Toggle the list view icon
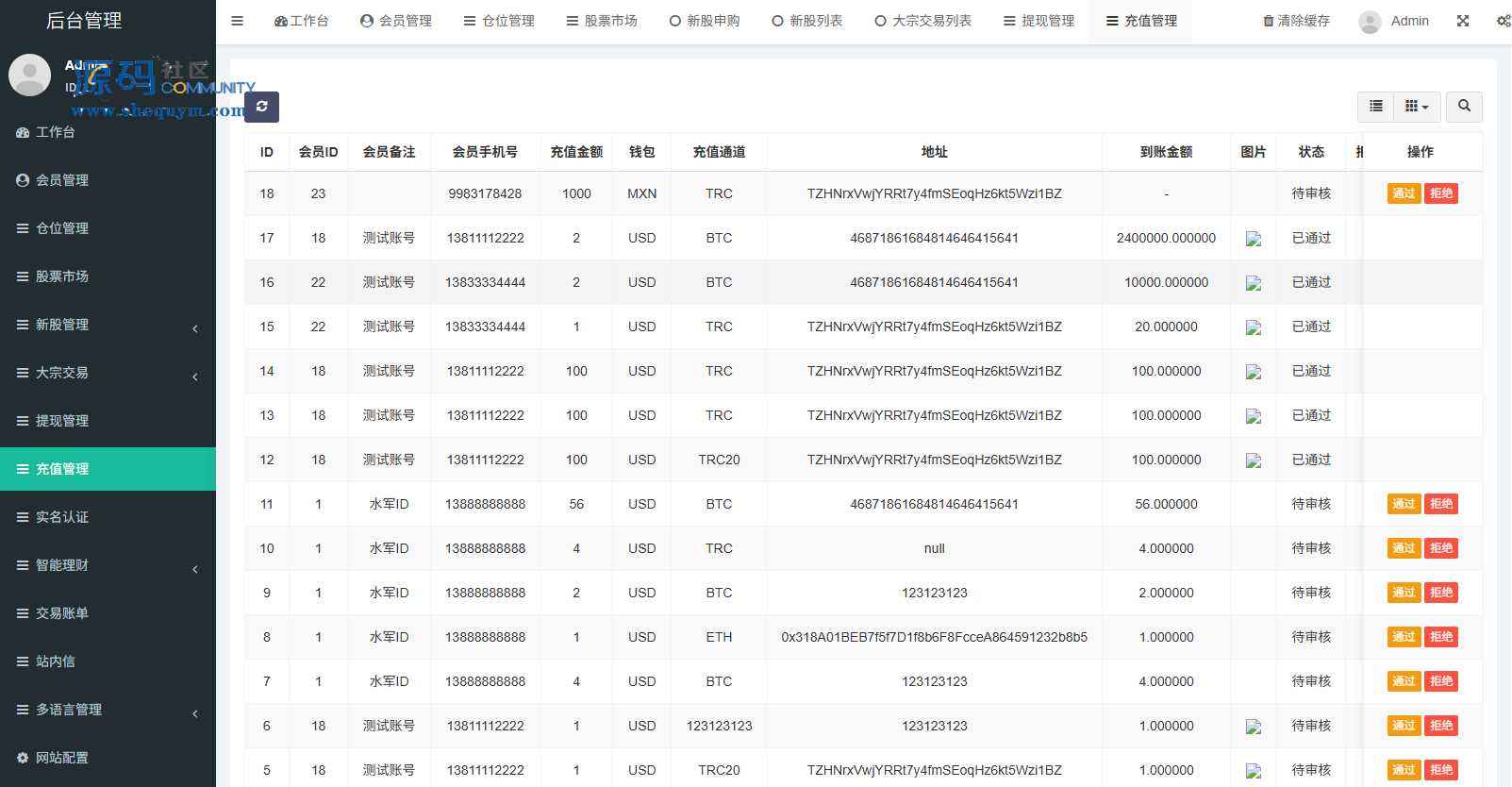Image resolution: width=1512 pixels, height=787 pixels. tap(1376, 107)
